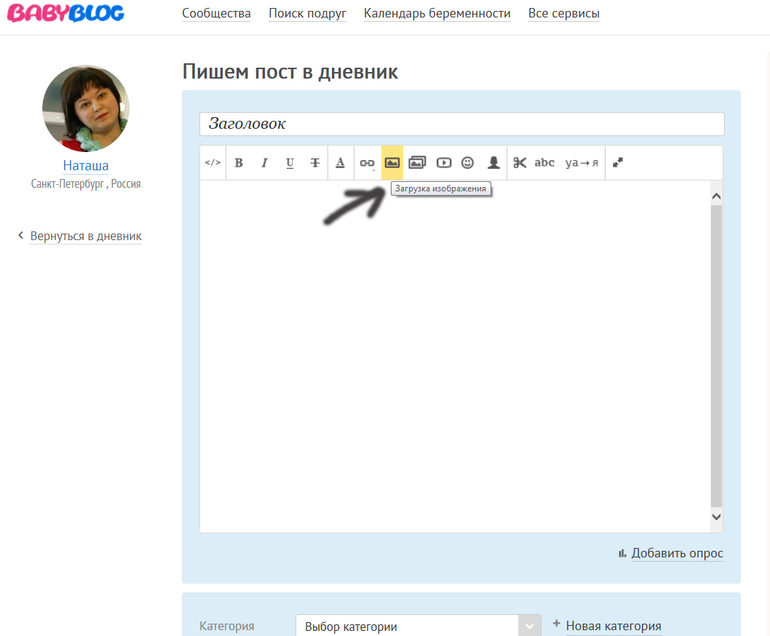Viewport: 770px width, 636px height.
Task: Expand the editor to fullscreen
Action: tap(618, 163)
